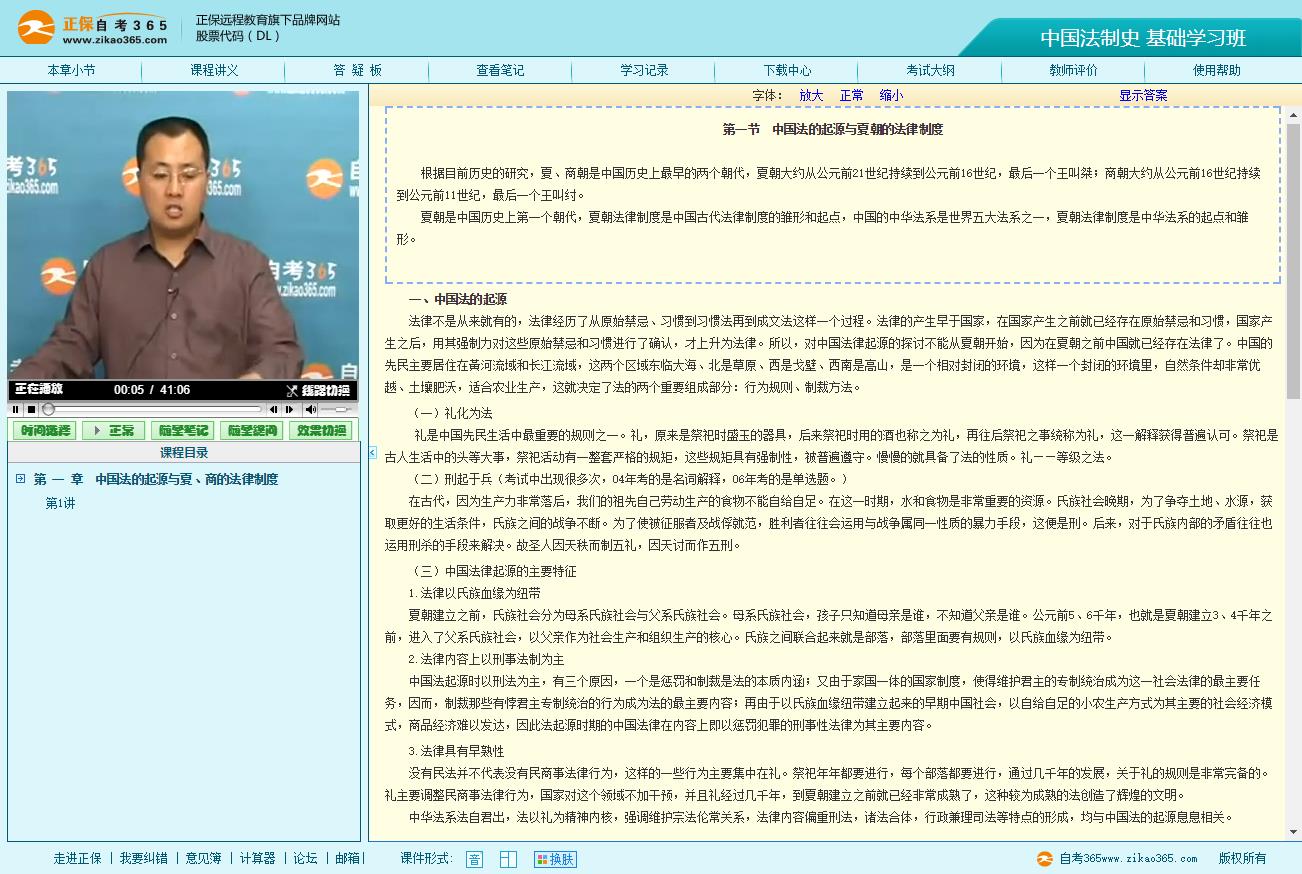The width and height of the screenshot is (1302, 874).
Task: Open 自考365 www.zikao365.com footer link
Action: pos(1116,858)
